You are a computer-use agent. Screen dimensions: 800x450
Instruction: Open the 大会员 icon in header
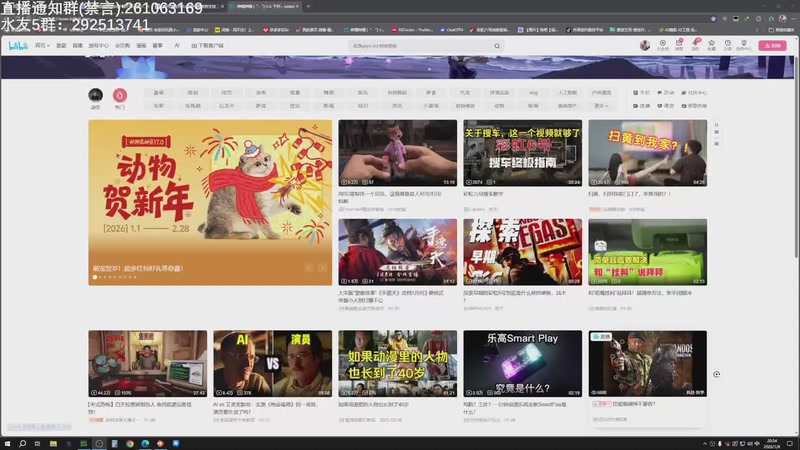point(662,46)
